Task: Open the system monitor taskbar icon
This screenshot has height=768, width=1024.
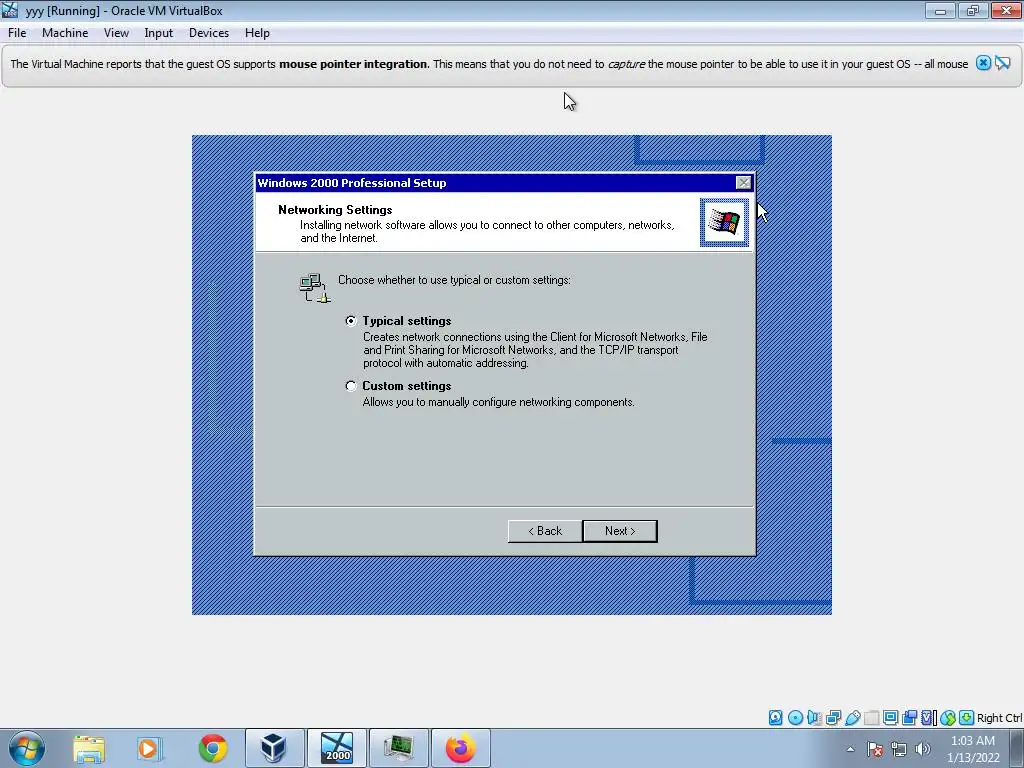Action: click(x=399, y=748)
